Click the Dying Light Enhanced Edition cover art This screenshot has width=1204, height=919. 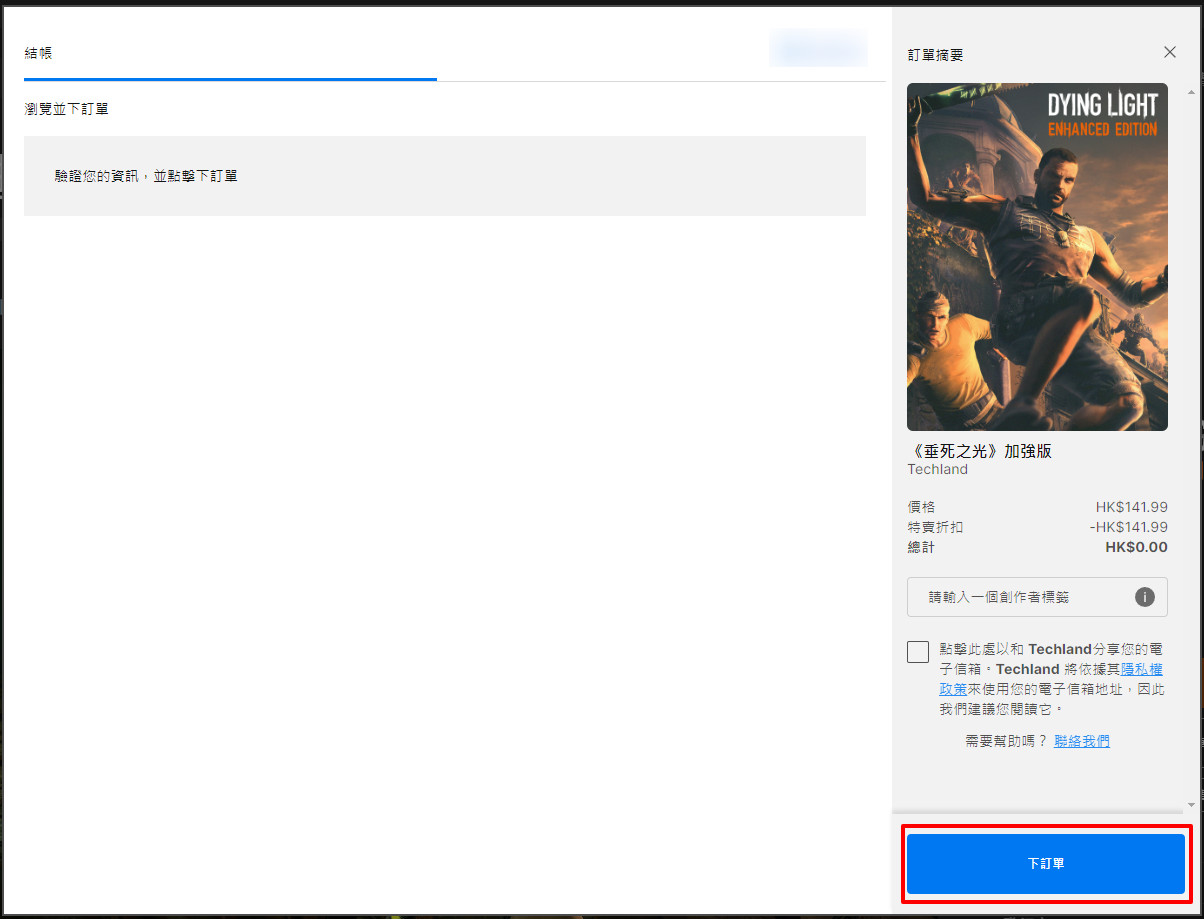pos(1037,257)
